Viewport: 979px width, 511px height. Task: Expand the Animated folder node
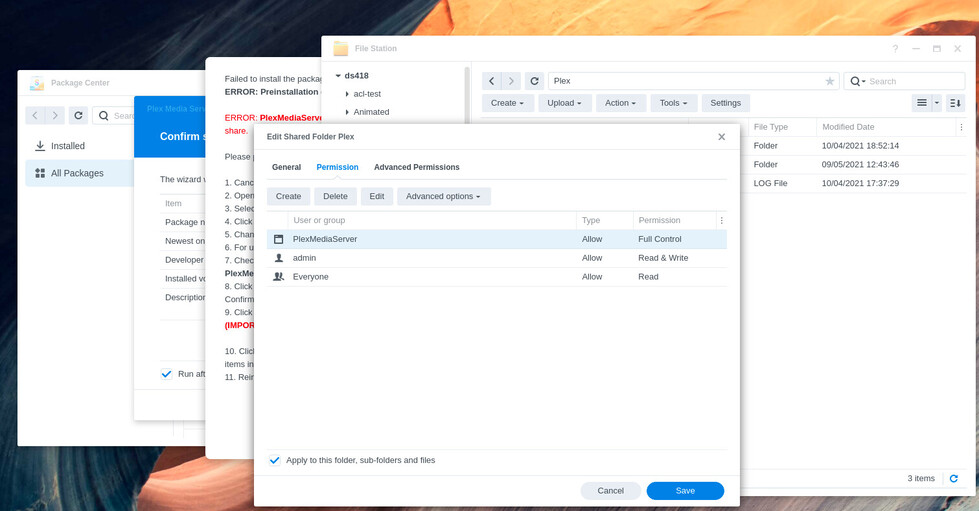click(347, 112)
